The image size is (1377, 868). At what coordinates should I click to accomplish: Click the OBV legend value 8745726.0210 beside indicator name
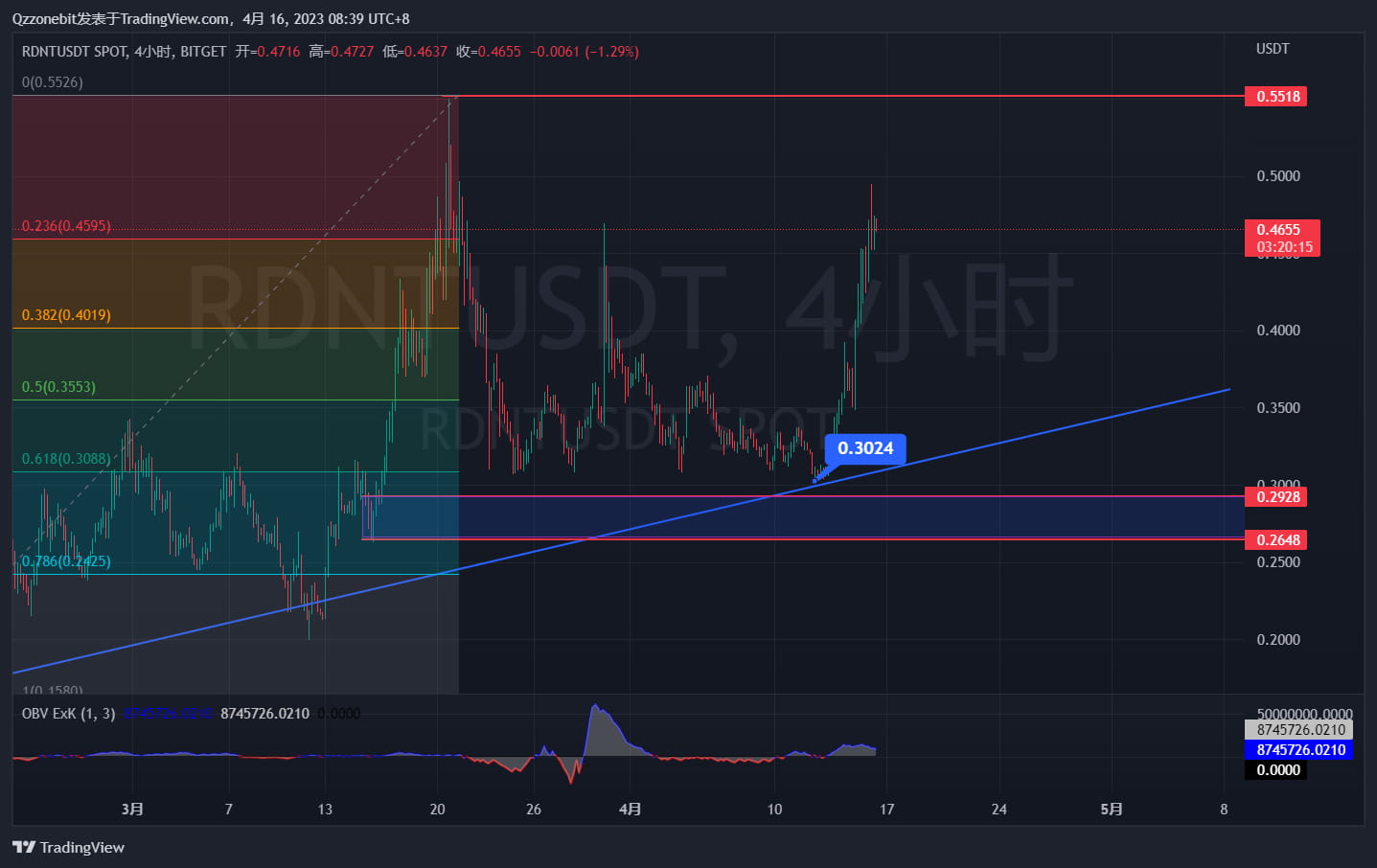click(264, 714)
